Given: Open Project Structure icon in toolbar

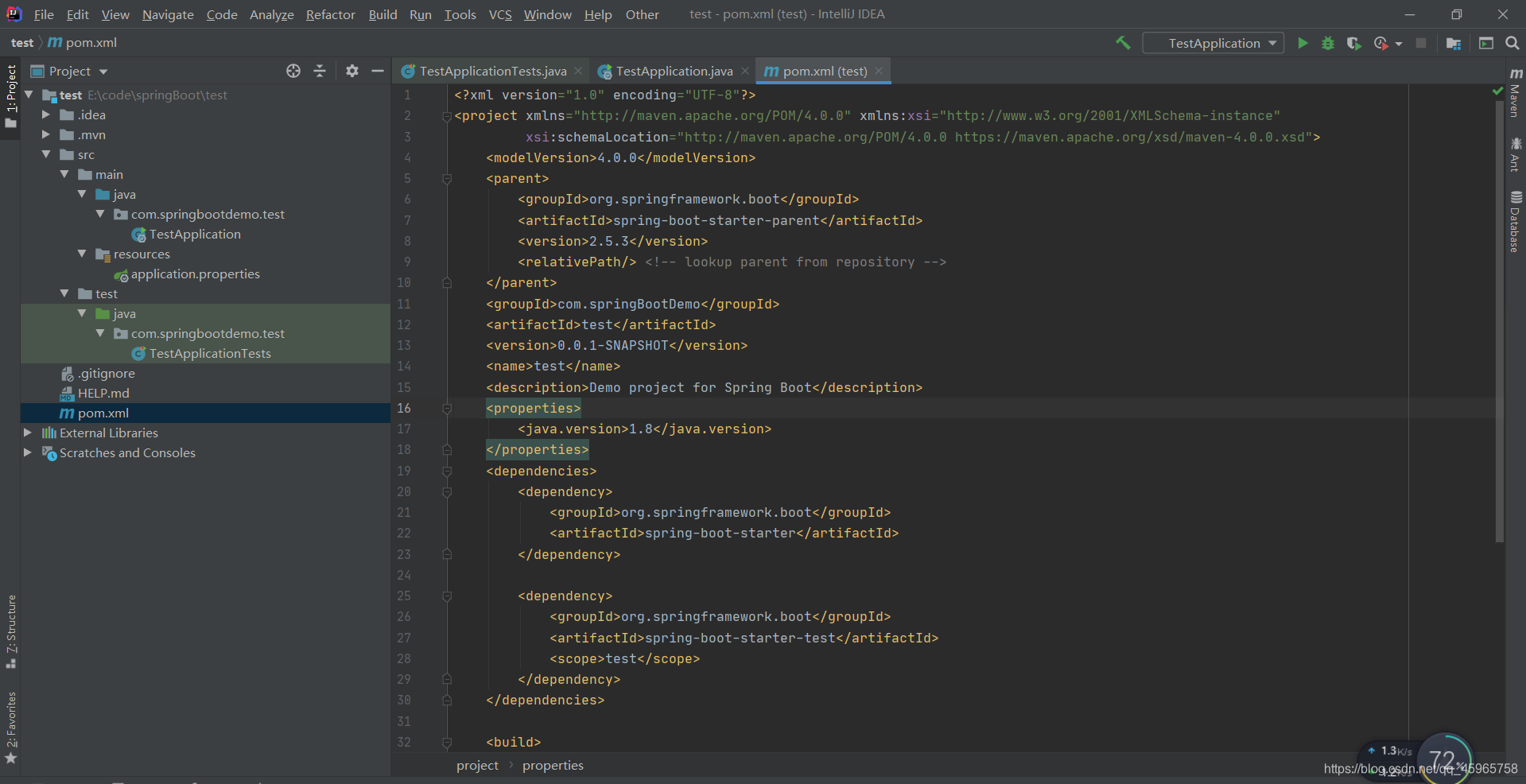Looking at the screenshot, I should point(1454,43).
